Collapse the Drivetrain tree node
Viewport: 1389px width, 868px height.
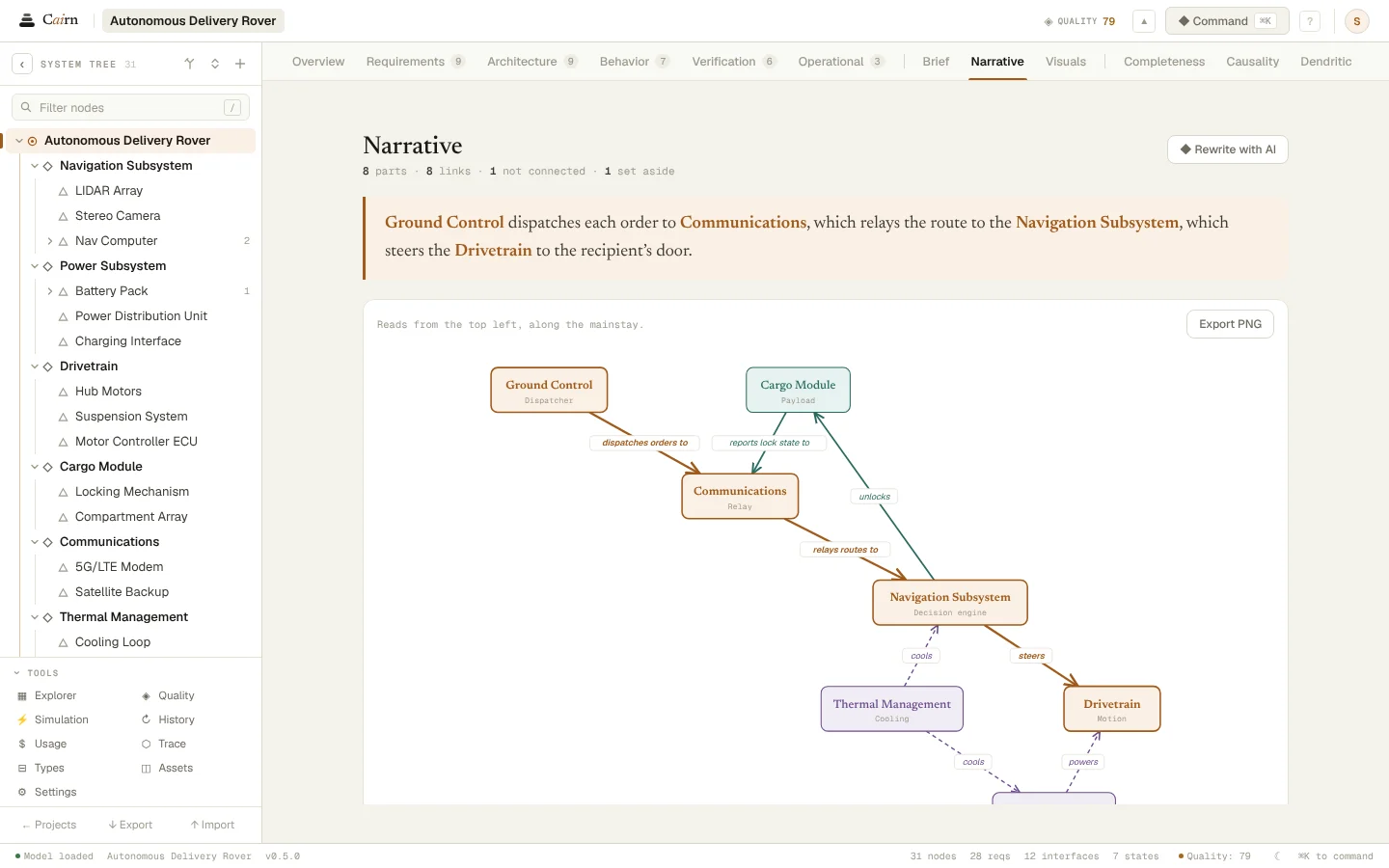[35, 366]
